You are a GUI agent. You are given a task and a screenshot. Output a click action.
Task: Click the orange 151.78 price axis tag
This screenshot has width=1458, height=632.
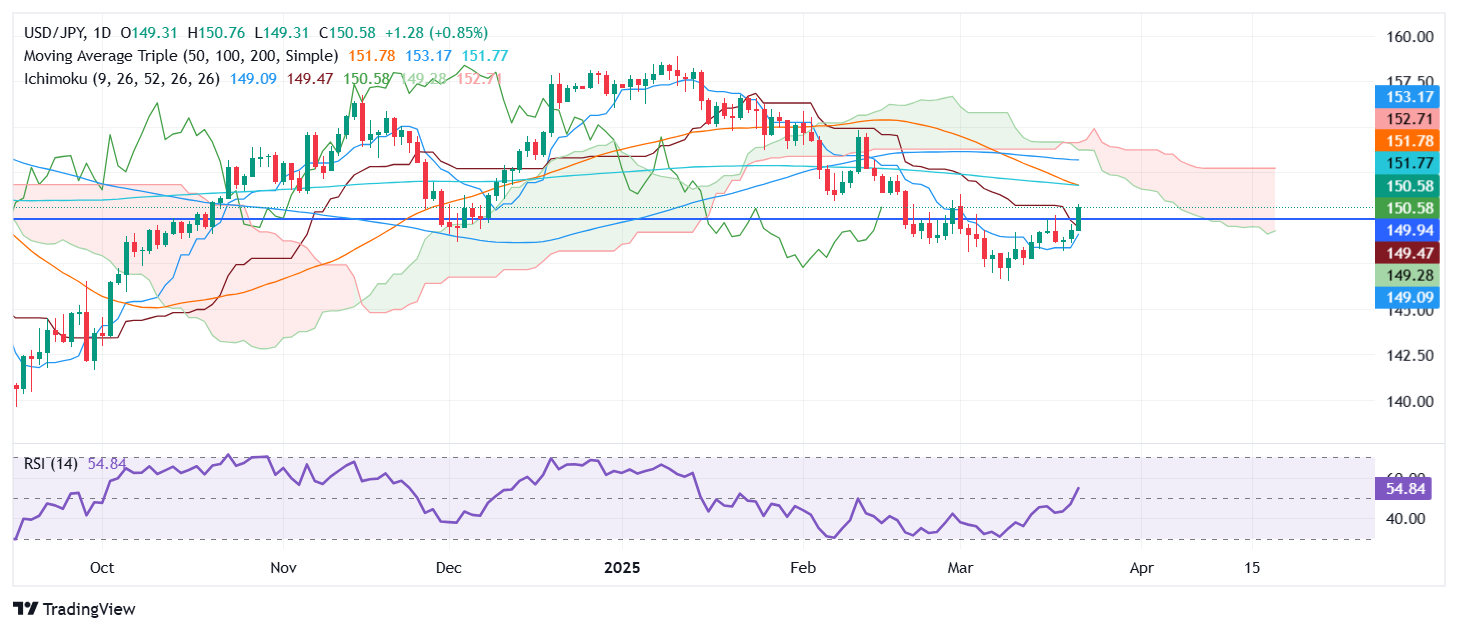point(1406,141)
